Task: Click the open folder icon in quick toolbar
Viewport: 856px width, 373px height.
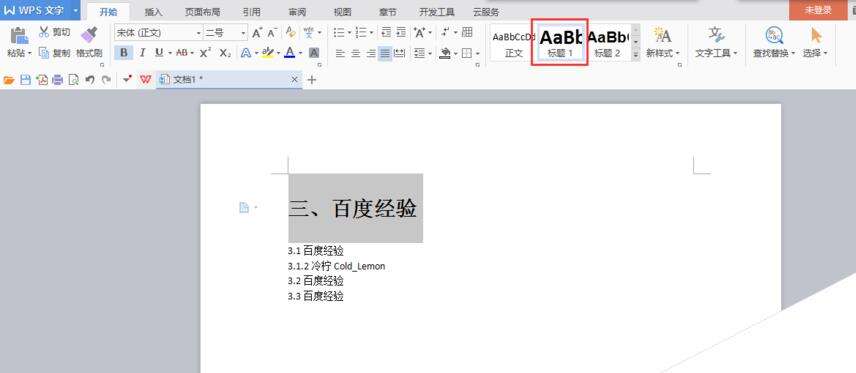Action: click(9, 80)
